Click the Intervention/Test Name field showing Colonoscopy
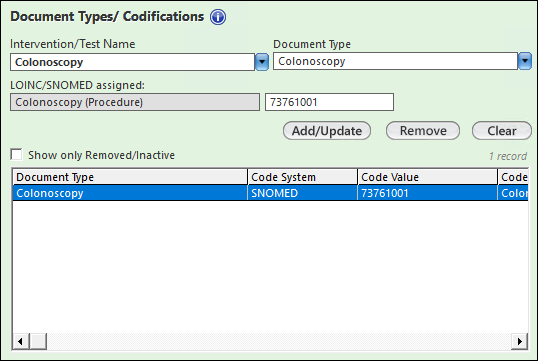538x361 pixels. pos(132,62)
